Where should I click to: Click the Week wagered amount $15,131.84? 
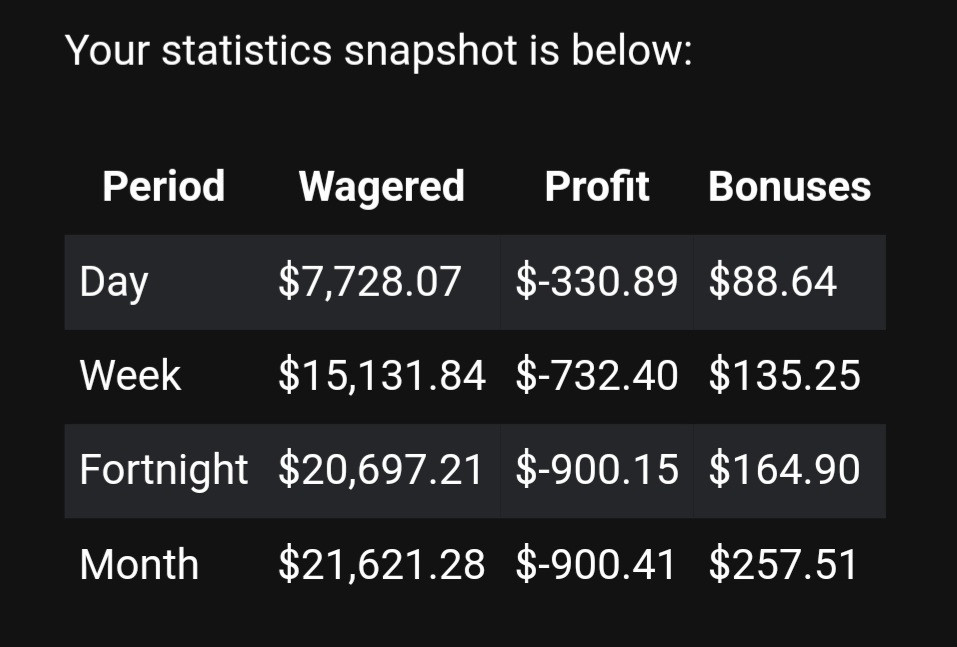pos(381,376)
